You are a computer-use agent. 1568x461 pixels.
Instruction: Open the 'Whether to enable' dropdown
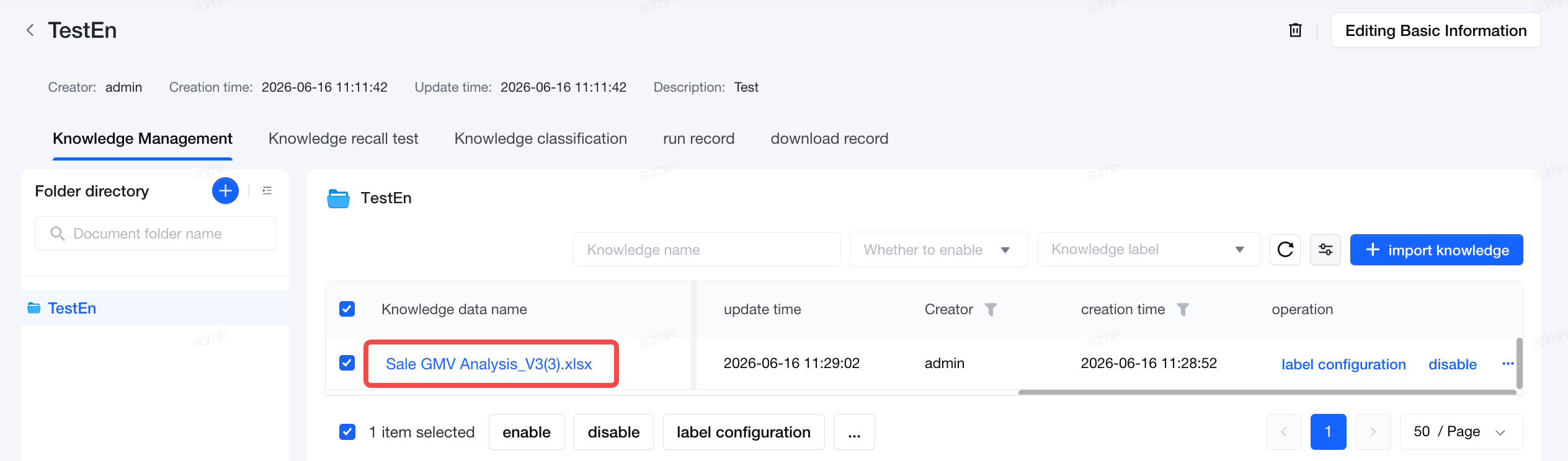pyautogui.click(x=938, y=250)
